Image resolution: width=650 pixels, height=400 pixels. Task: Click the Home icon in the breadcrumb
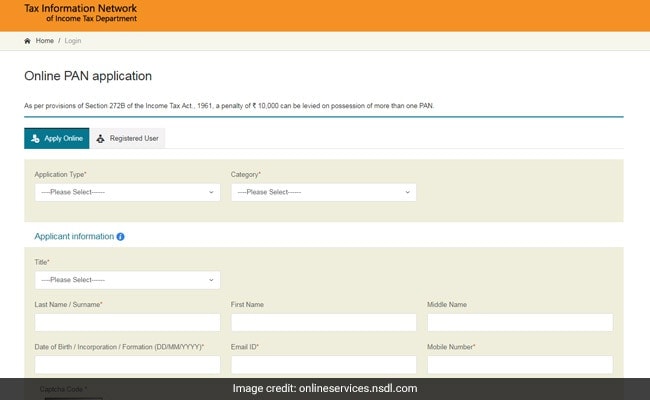pyautogui.click(x=28, y=41)
